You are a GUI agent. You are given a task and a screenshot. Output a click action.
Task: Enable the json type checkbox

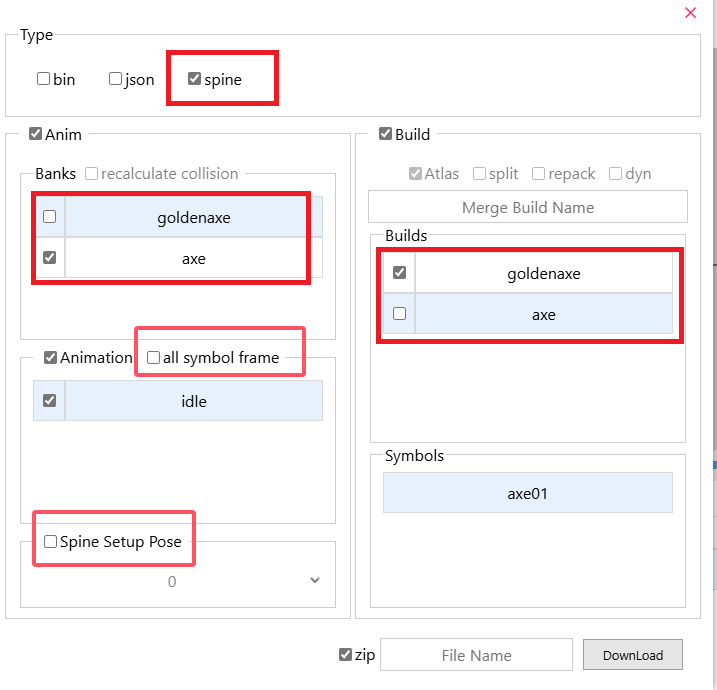tap(116, 79)
